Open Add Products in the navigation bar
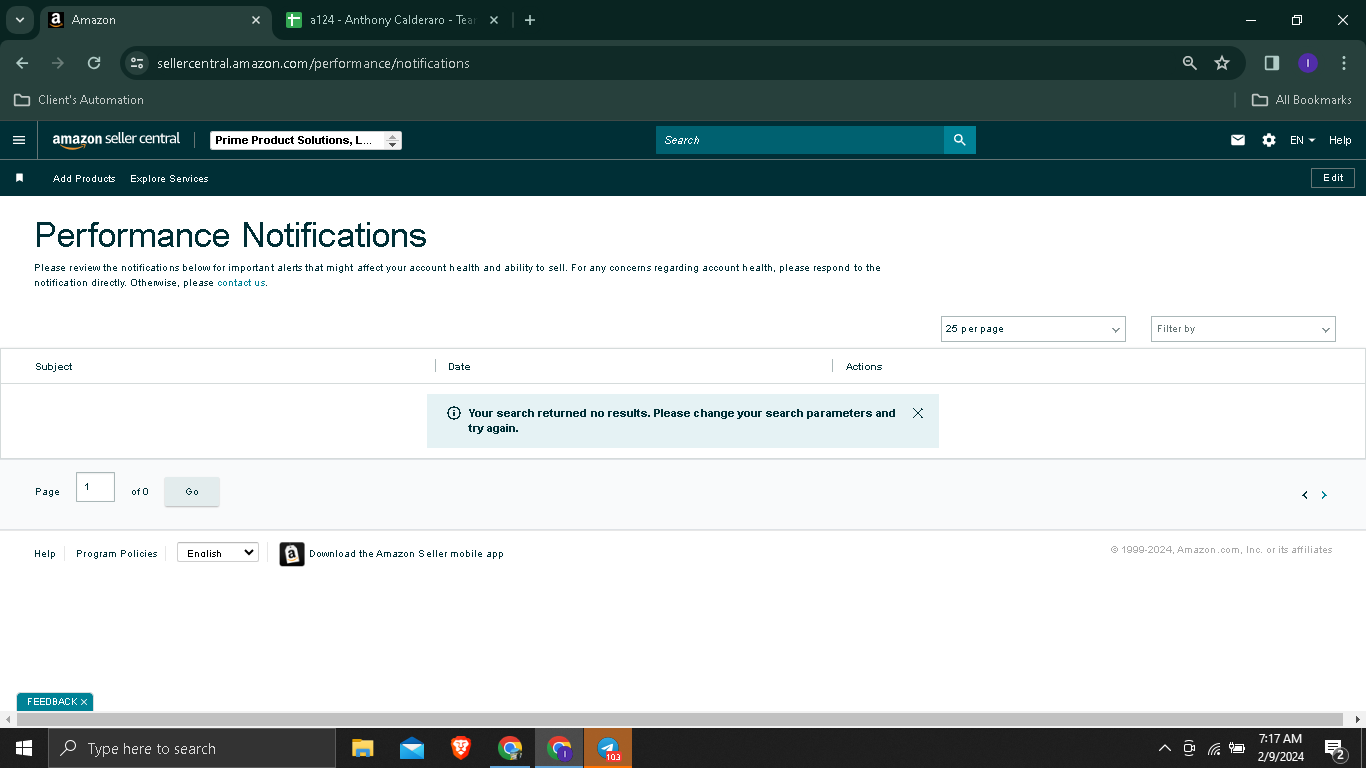The height and width of the screenshot is (768, 1366). tap(84, 178)
